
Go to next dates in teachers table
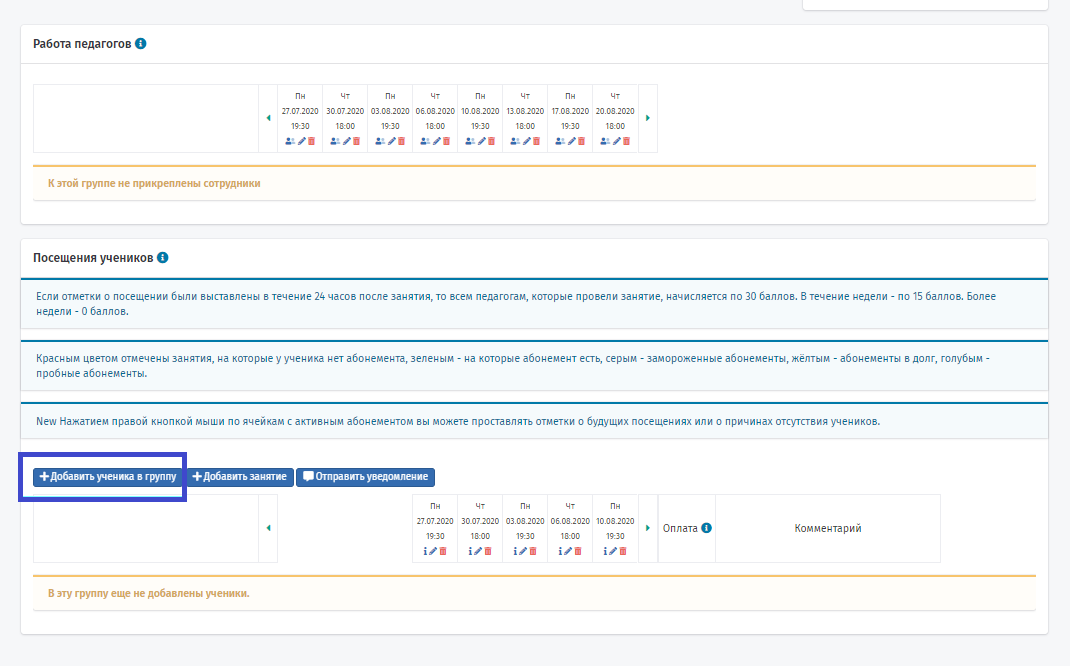(x=648, y=118)
